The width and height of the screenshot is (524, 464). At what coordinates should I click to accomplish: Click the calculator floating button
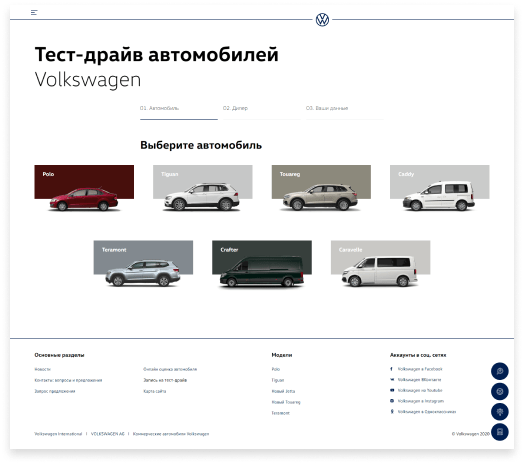coord(500,432)
